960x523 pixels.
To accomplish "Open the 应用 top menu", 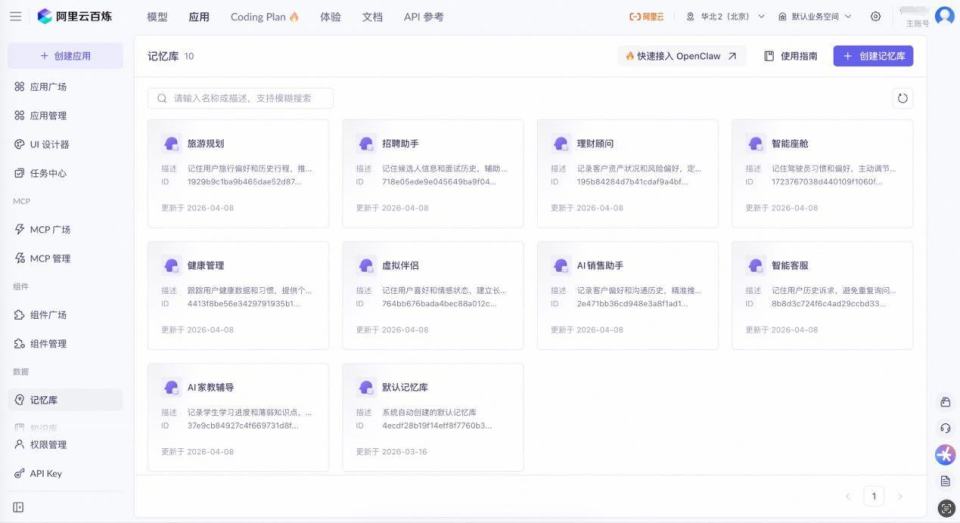I will pyautogui.click(x=199, y=17).
